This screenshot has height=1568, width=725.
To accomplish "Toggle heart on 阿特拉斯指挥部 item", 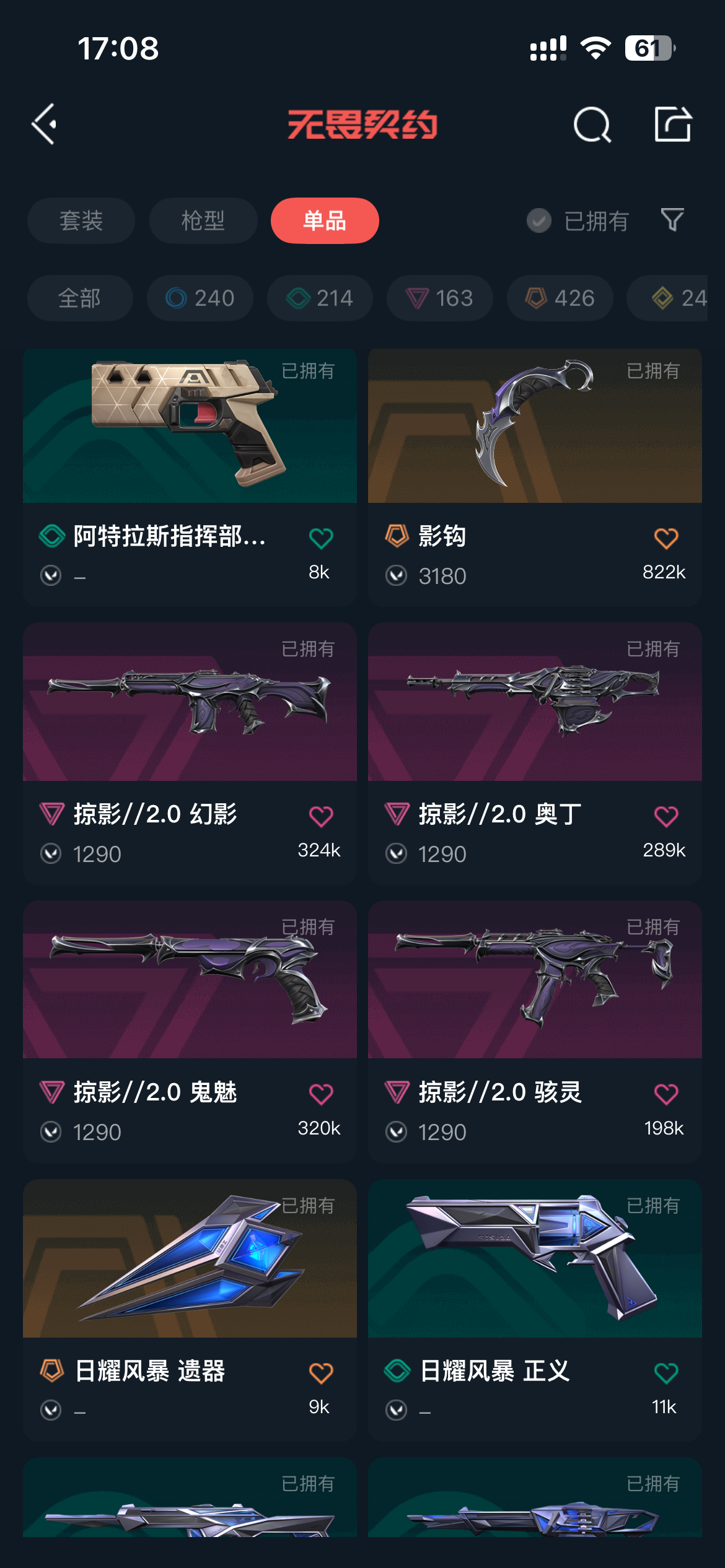I will [x=321, y=538].
